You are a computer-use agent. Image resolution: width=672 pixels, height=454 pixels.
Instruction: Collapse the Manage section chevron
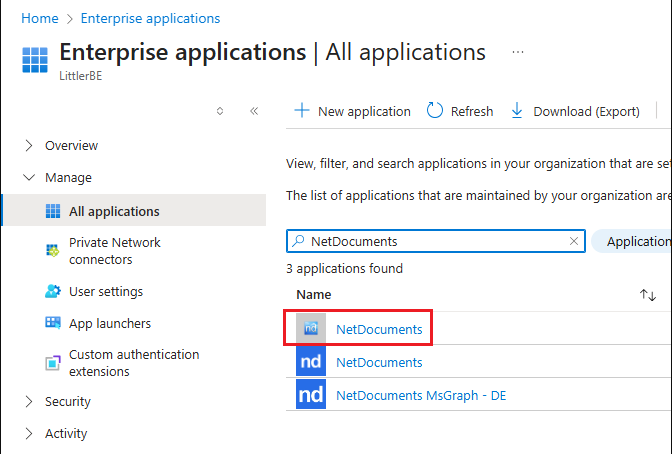pyautogui.click(x=29, y=177)
